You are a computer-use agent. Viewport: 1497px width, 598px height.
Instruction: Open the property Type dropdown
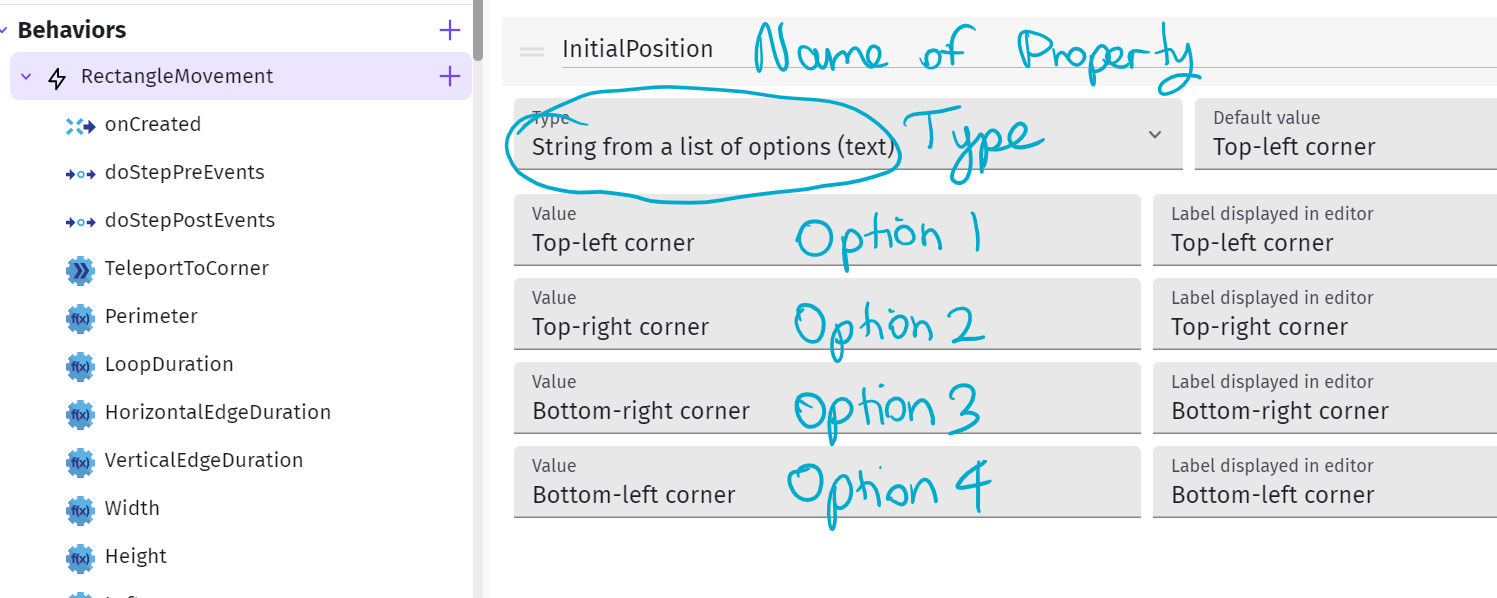[x=1155, y=134]
